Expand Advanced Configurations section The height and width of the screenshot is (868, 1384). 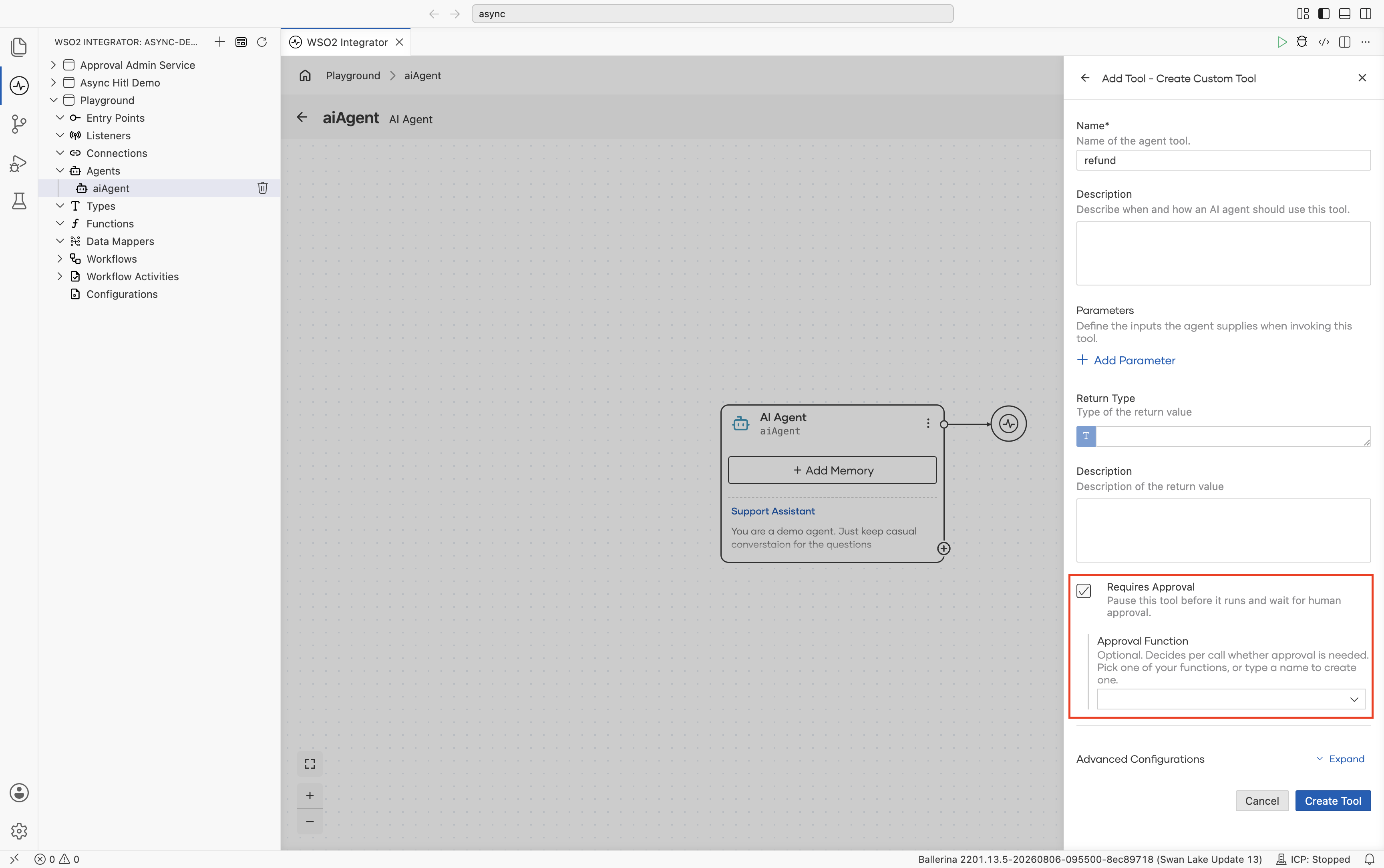[x=1340, y=759]
